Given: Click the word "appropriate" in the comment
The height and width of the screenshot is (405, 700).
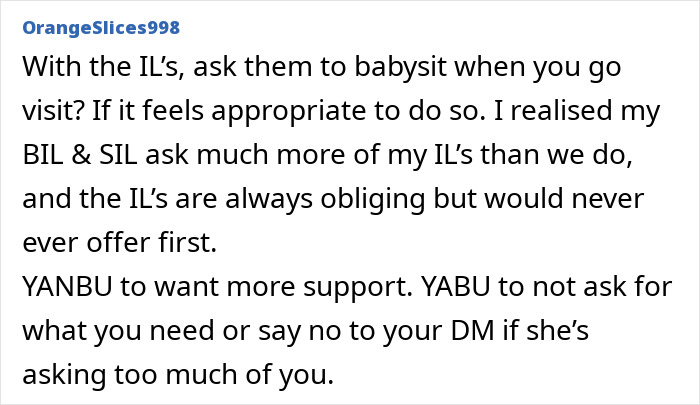Looking at the screenshot, I should coord(289,111).
